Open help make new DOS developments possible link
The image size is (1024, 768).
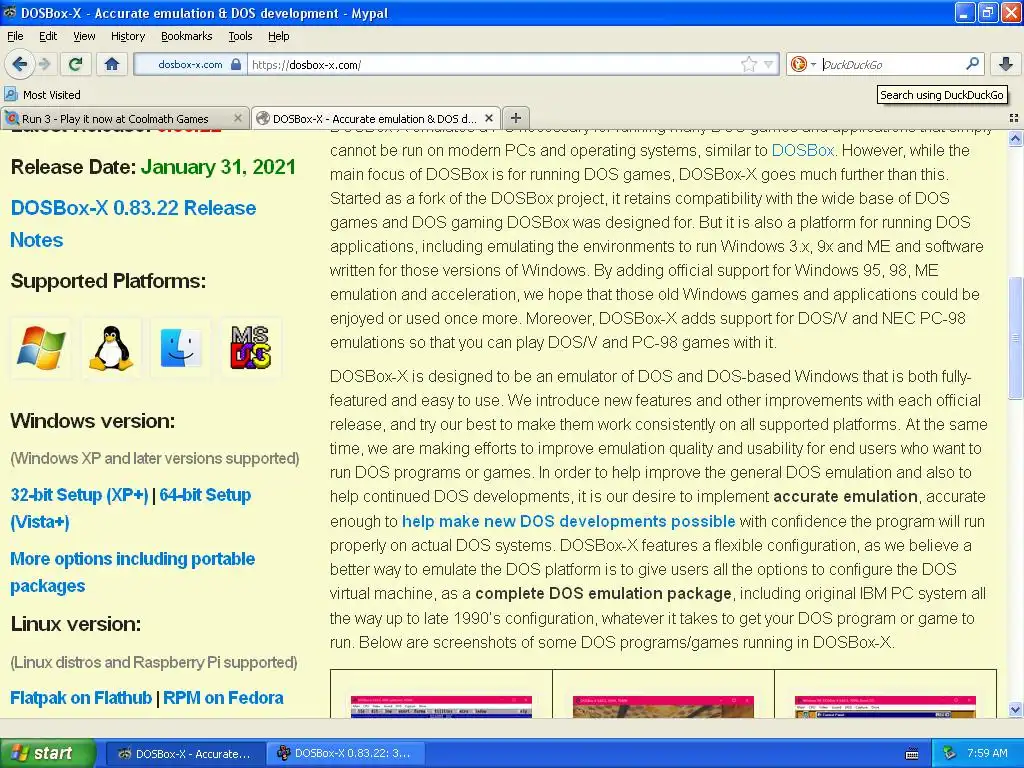tap(568, 521)
